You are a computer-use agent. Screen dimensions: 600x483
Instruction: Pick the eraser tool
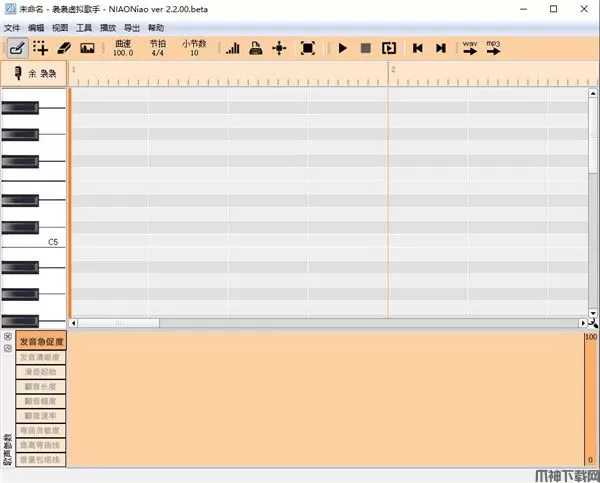pyautogui.click(x=64, y=48)
